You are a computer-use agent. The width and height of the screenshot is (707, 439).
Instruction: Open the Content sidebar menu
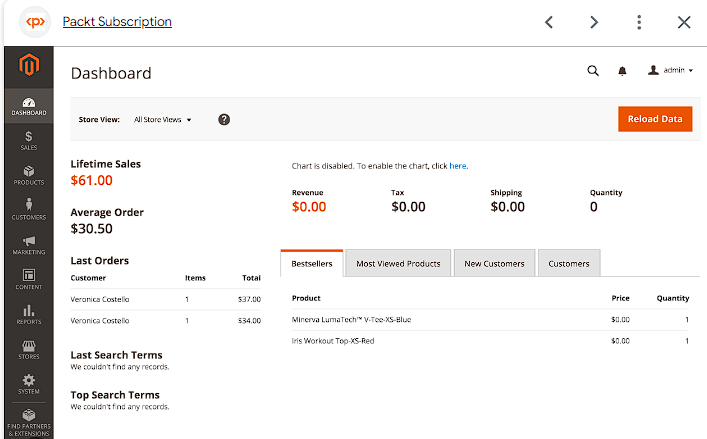click(x=29, y=279)
